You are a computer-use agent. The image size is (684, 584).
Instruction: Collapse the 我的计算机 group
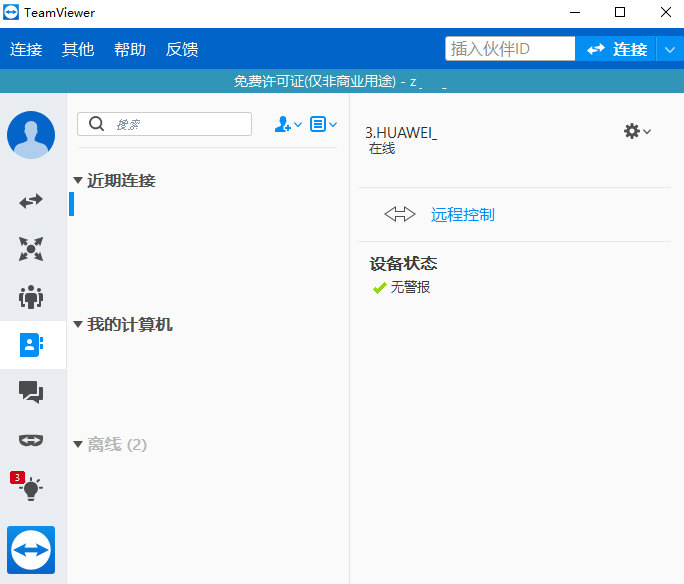(x=78, y=325)
